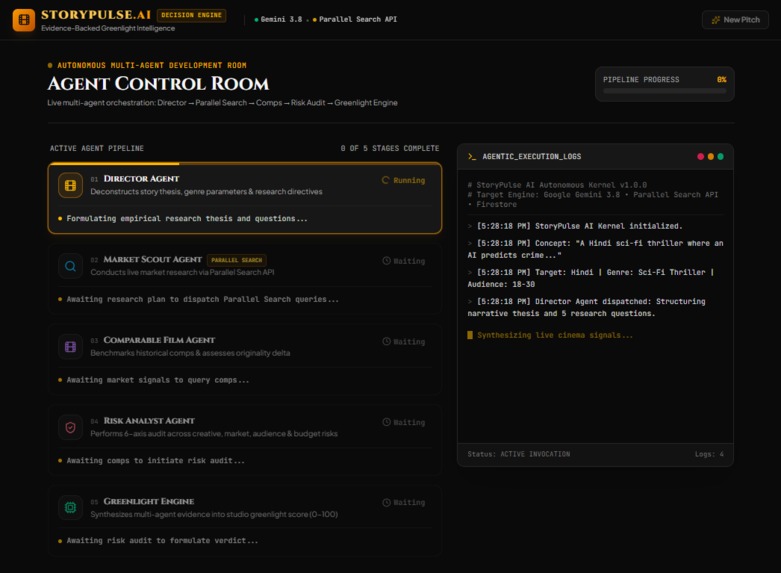Click the 'Target Engine: Google Gemini 3.8' comment

(593, 199)
